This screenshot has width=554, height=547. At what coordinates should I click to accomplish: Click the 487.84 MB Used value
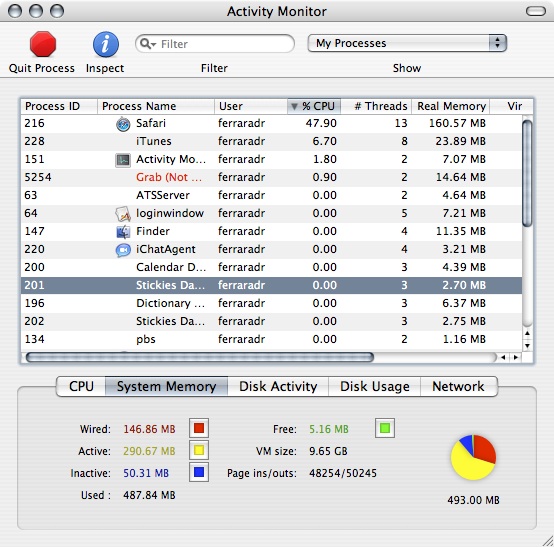pyautogui.click(x=149, y=495)
